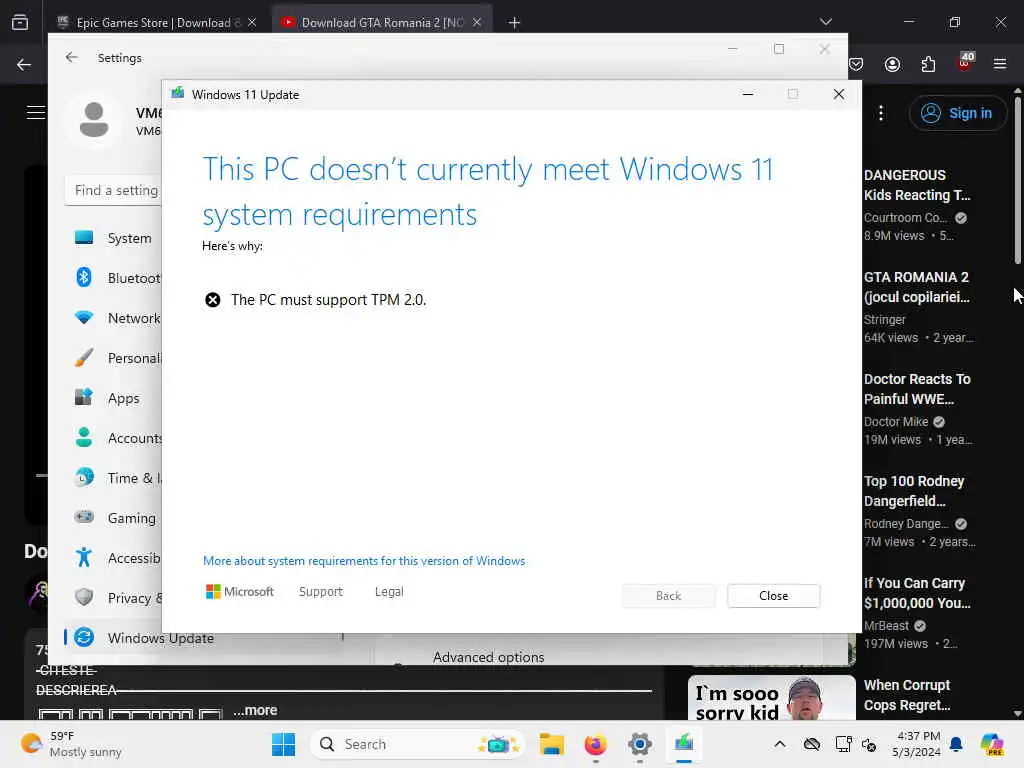Close the Epic Games Store tab
Image resolution: width=1024 pixels, height=768 pixels.
[252, 22]
